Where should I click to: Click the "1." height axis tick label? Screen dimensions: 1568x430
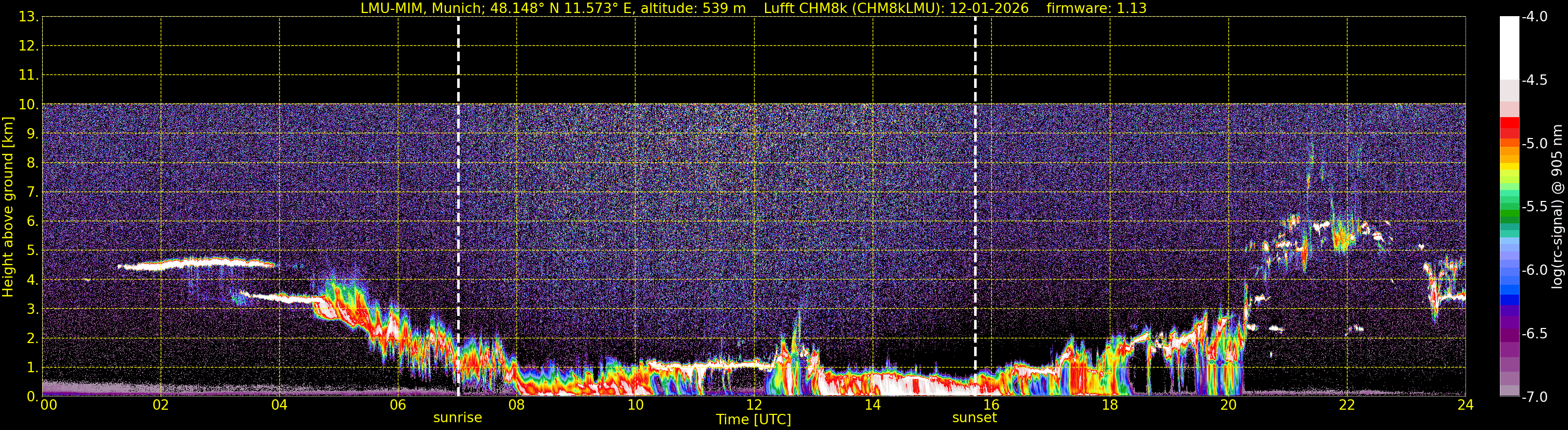32,368
